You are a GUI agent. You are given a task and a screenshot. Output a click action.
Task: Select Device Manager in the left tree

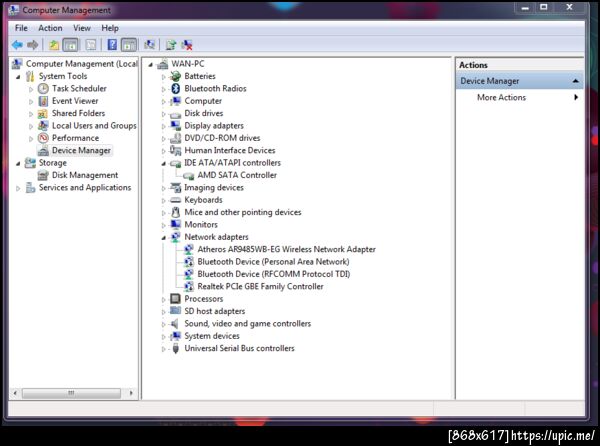click(x=81, y=150)
